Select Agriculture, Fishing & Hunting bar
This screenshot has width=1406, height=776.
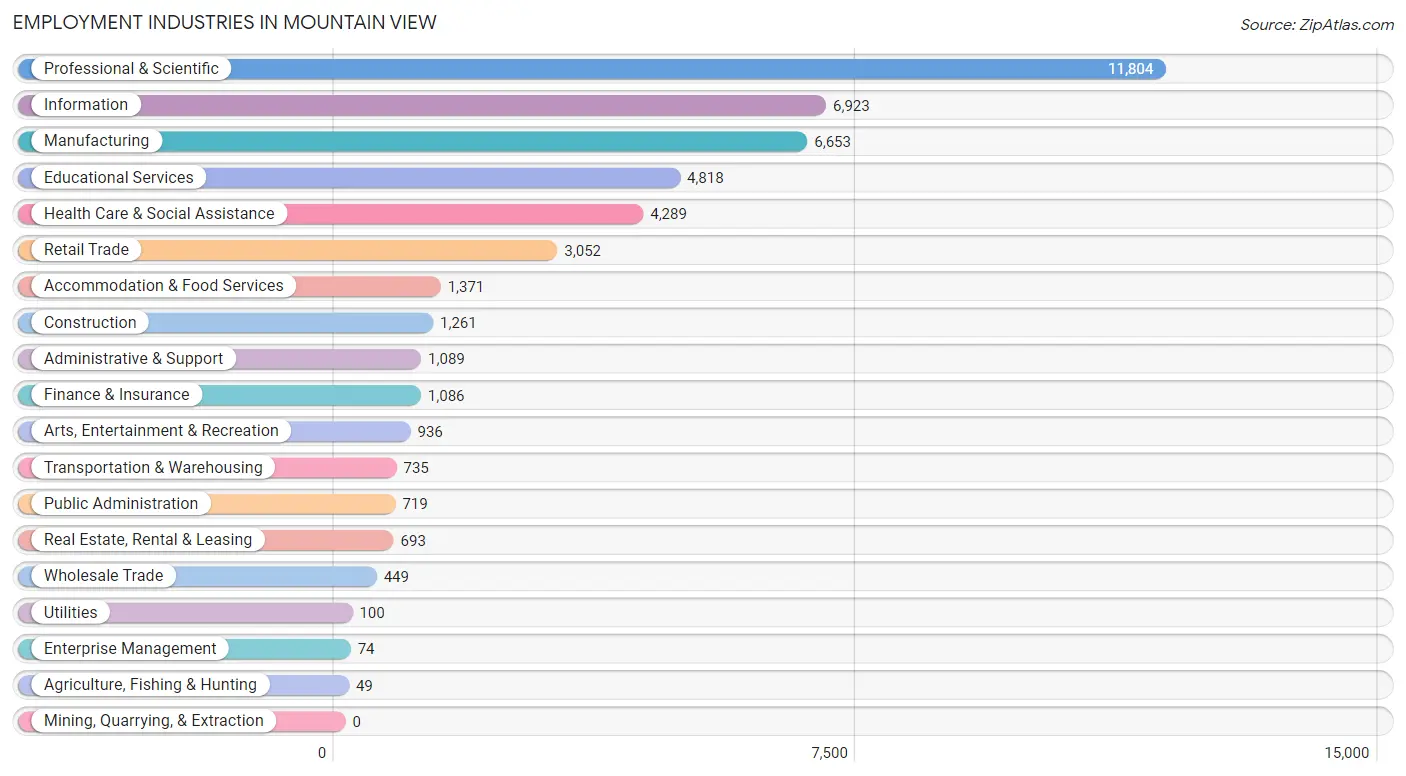click(184, 685)
